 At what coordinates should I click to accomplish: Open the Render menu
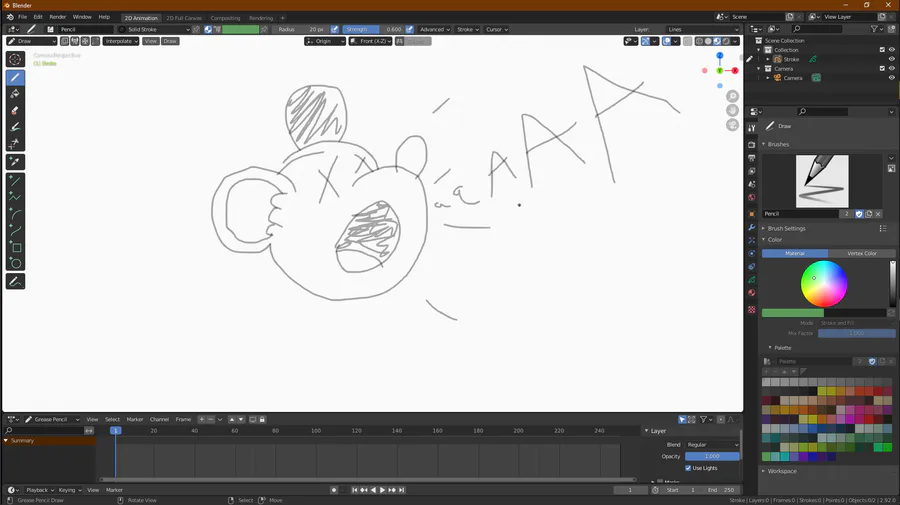[57, 17]
